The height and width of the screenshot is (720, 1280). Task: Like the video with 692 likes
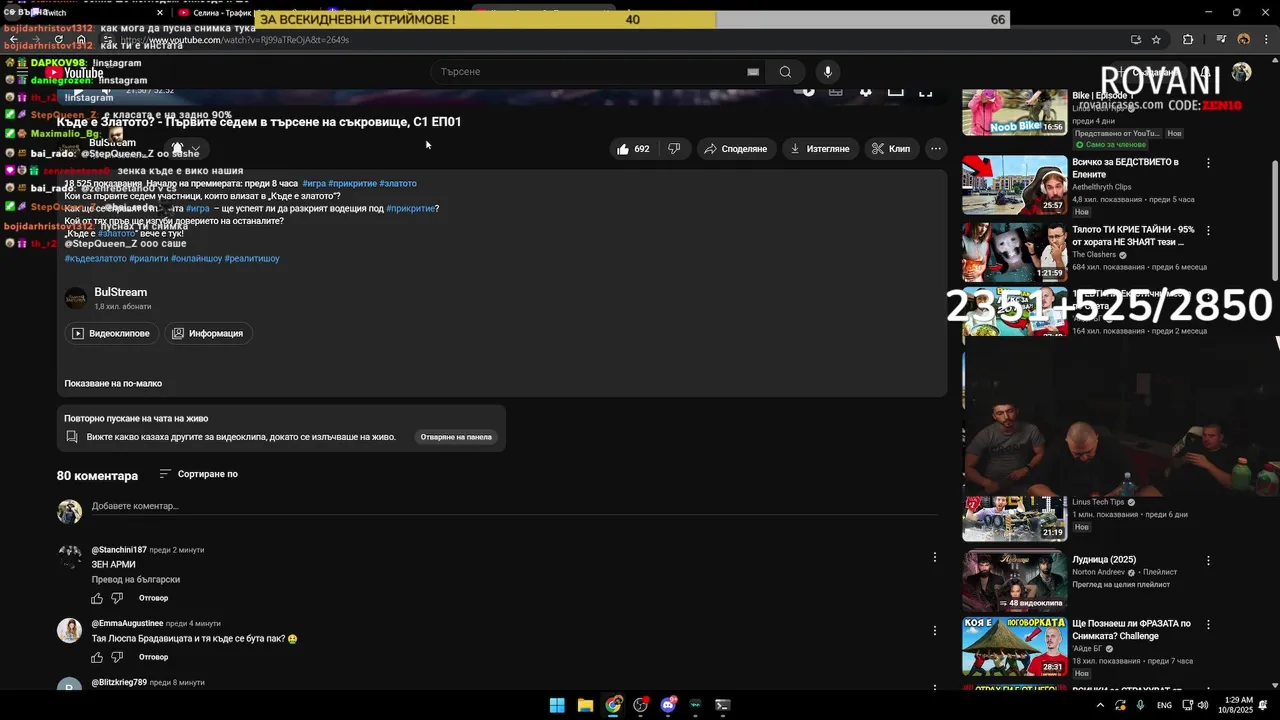pos(633,149)
